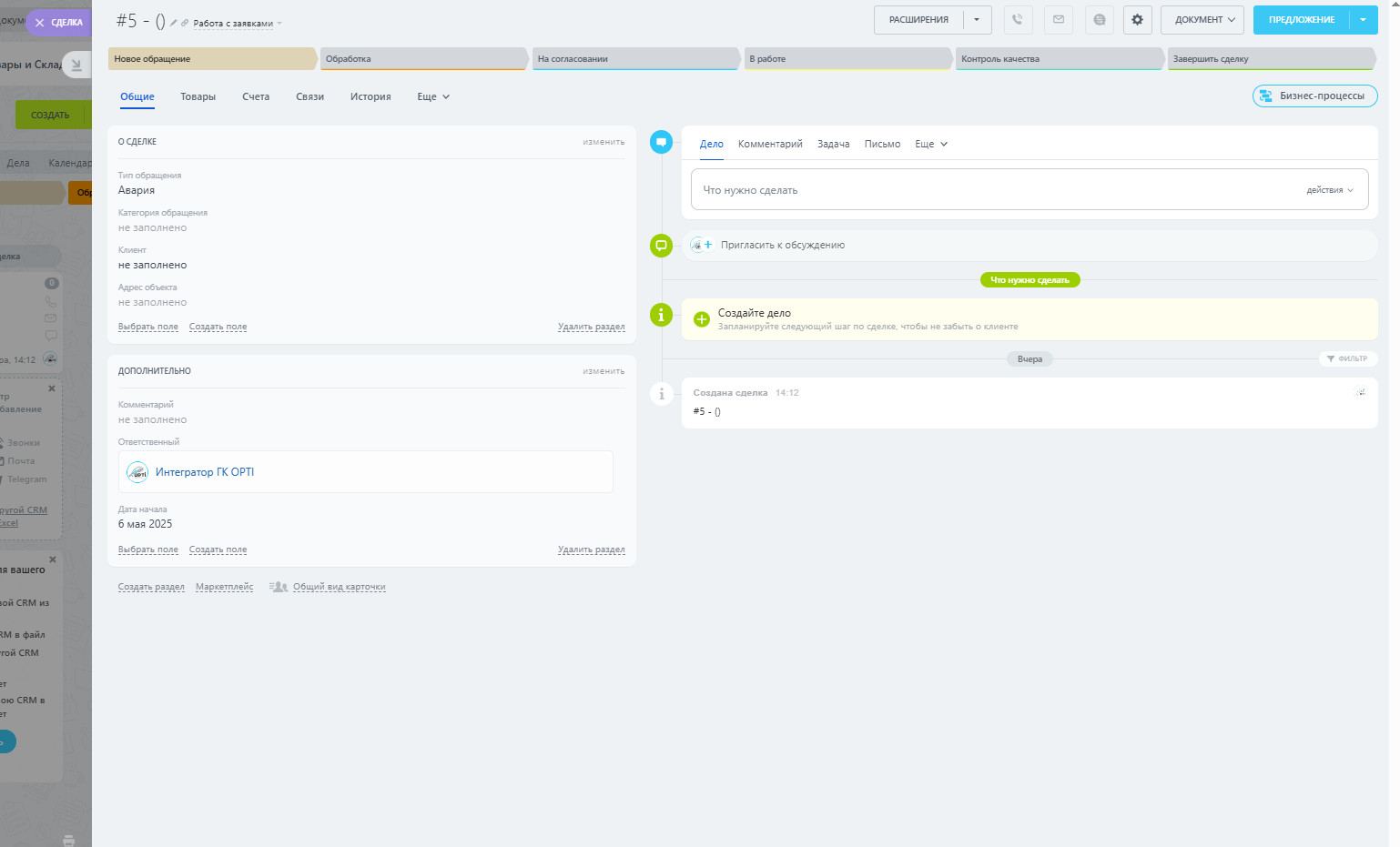
Task: Switch to the Товары tab
Action: pos(198,96)
